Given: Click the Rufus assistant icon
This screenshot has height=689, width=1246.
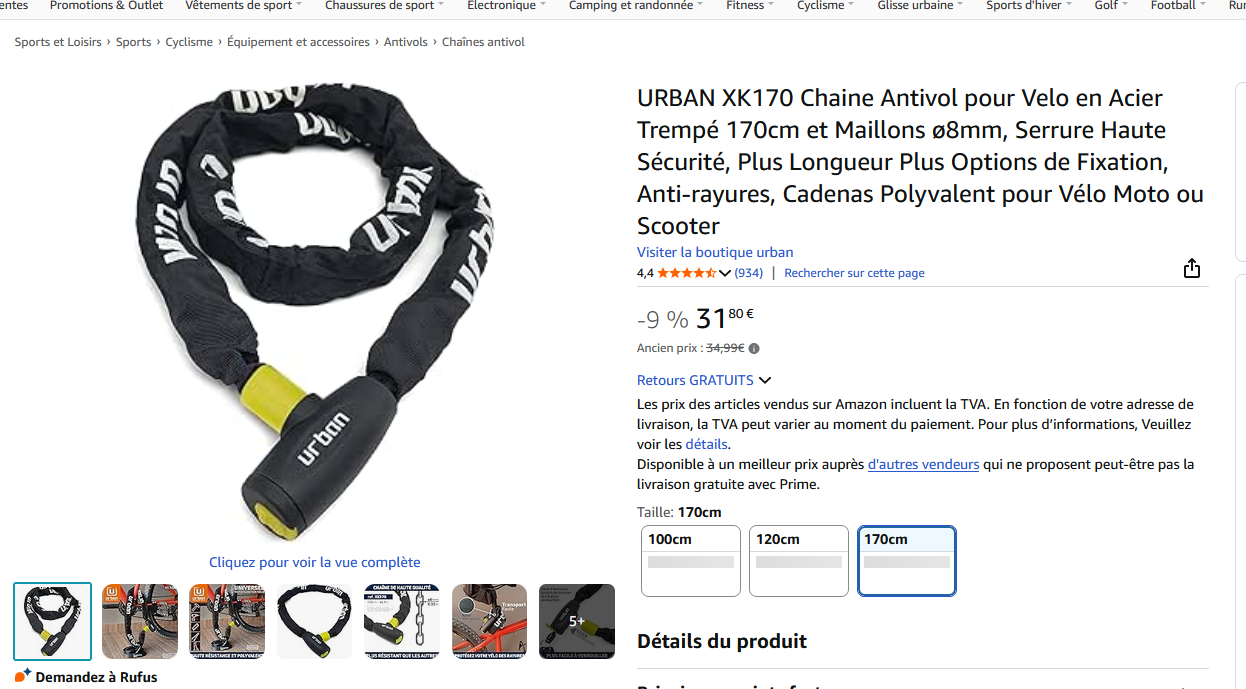Looking at the screenshot, I should pyautogui.click(x=23, y=676).
